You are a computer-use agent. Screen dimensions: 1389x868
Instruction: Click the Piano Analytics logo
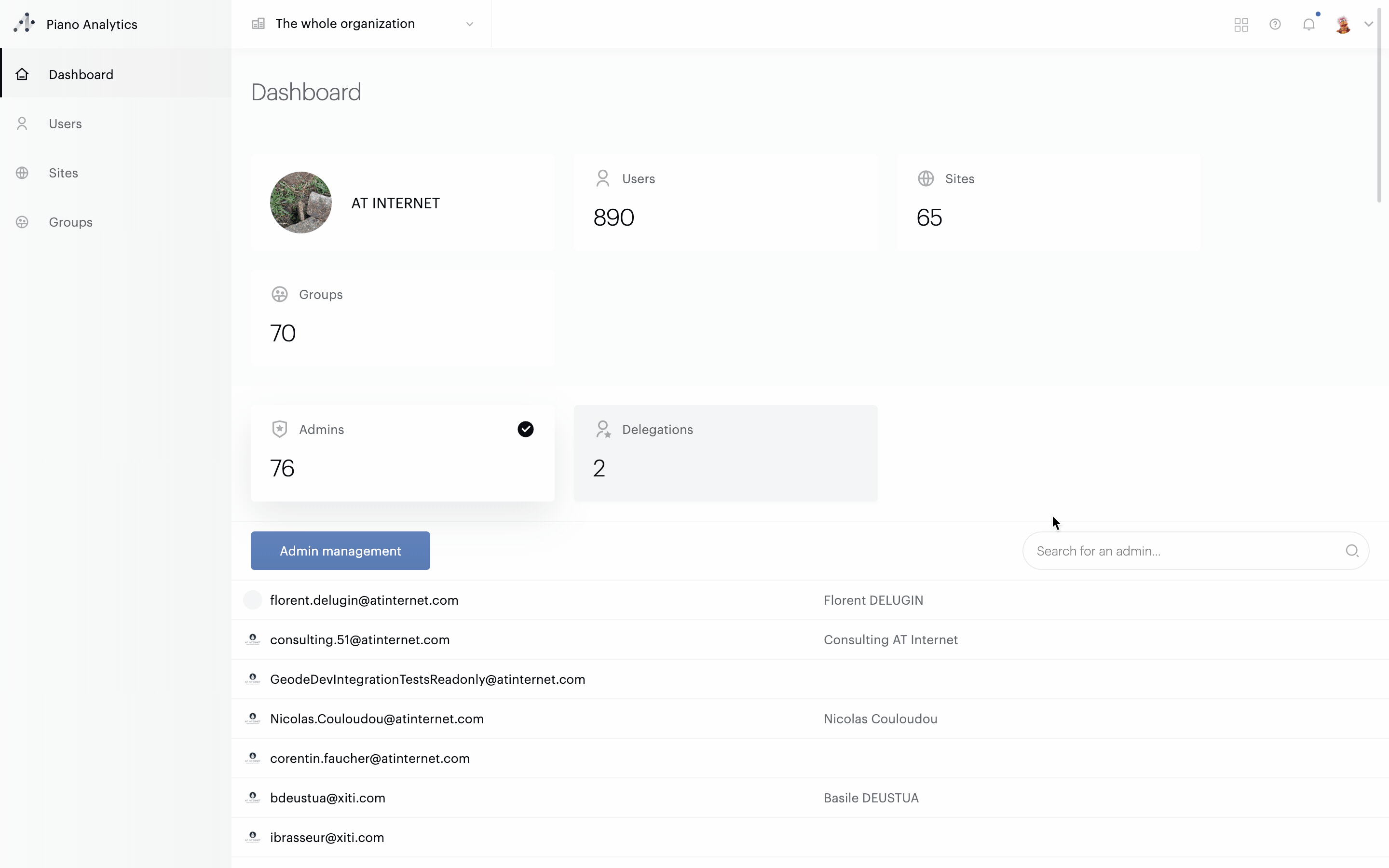[24, 24]
